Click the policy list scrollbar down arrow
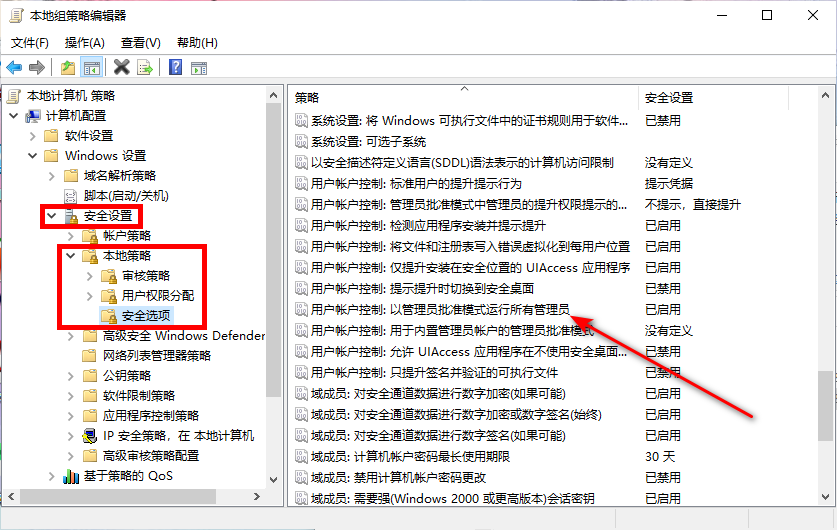This screenshot has width=837, height=530. coord(825,497)
